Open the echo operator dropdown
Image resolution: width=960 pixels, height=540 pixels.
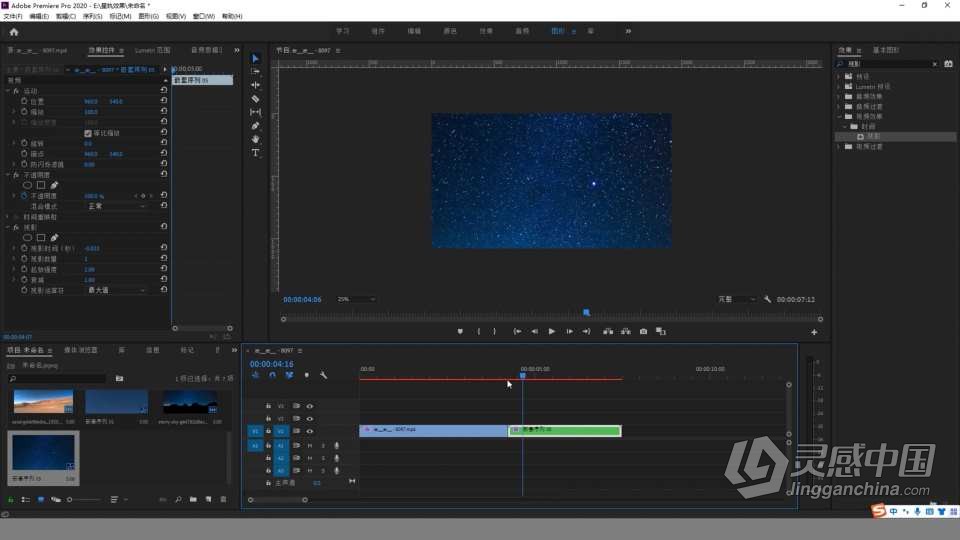116,290
